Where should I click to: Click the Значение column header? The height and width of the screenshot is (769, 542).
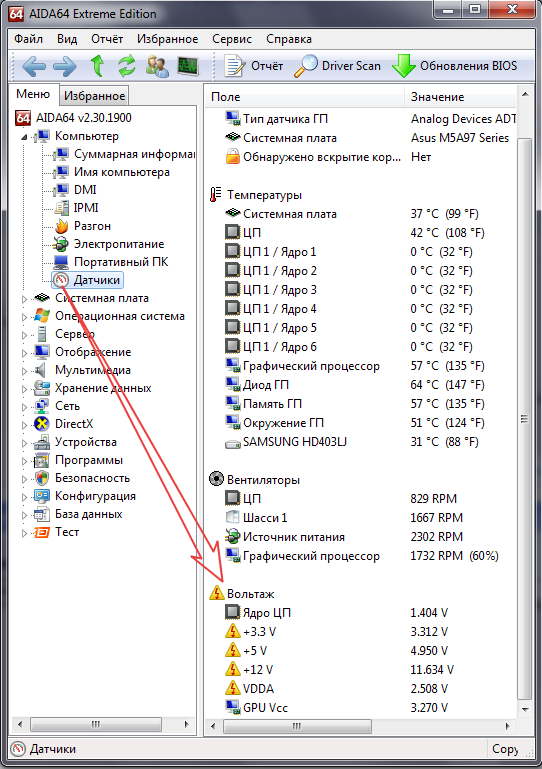point(461,97)
